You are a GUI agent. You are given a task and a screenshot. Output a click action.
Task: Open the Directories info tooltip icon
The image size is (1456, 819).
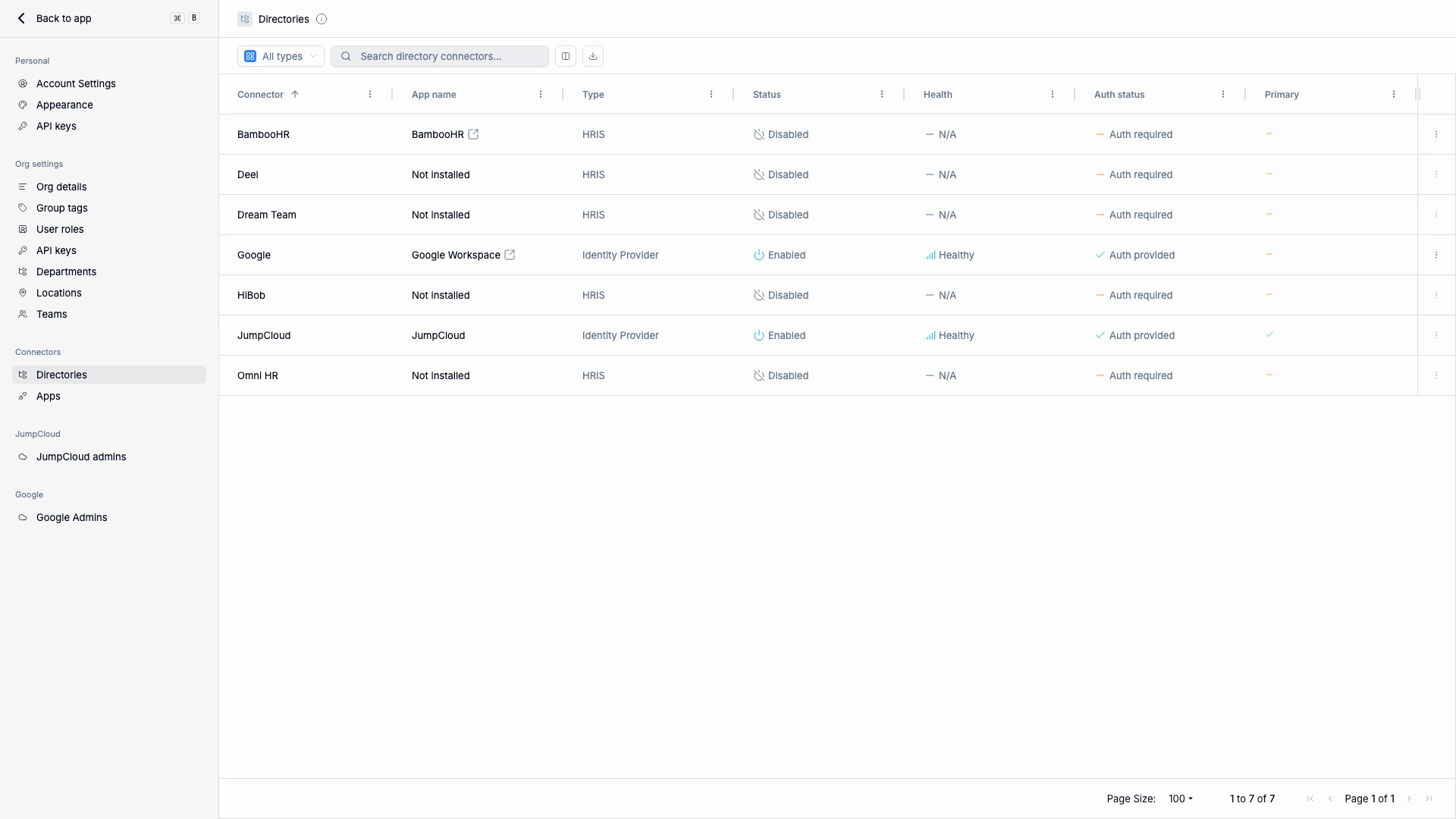[x=322, y=19]
